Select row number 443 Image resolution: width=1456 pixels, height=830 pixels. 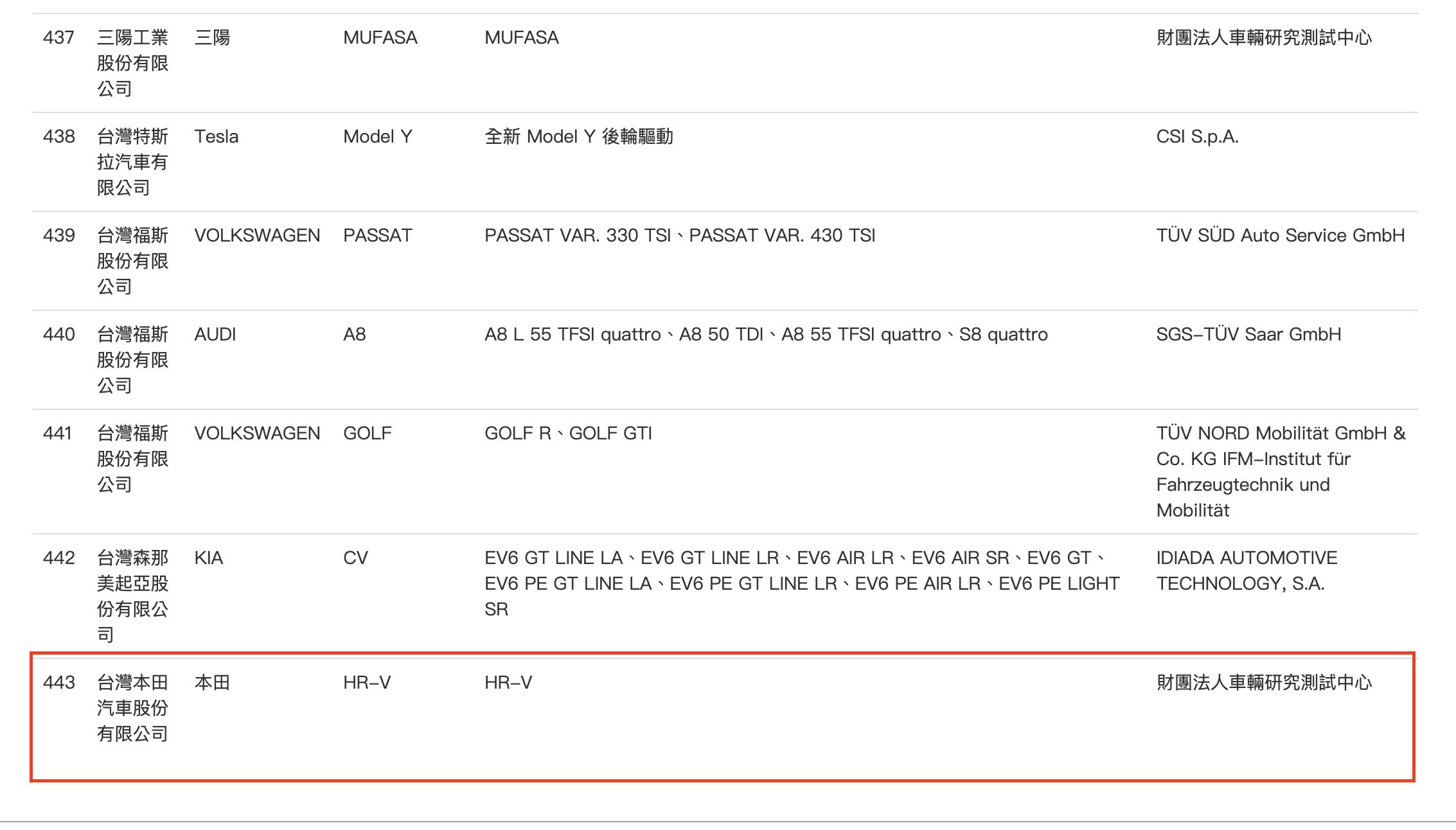click(58, 682)
